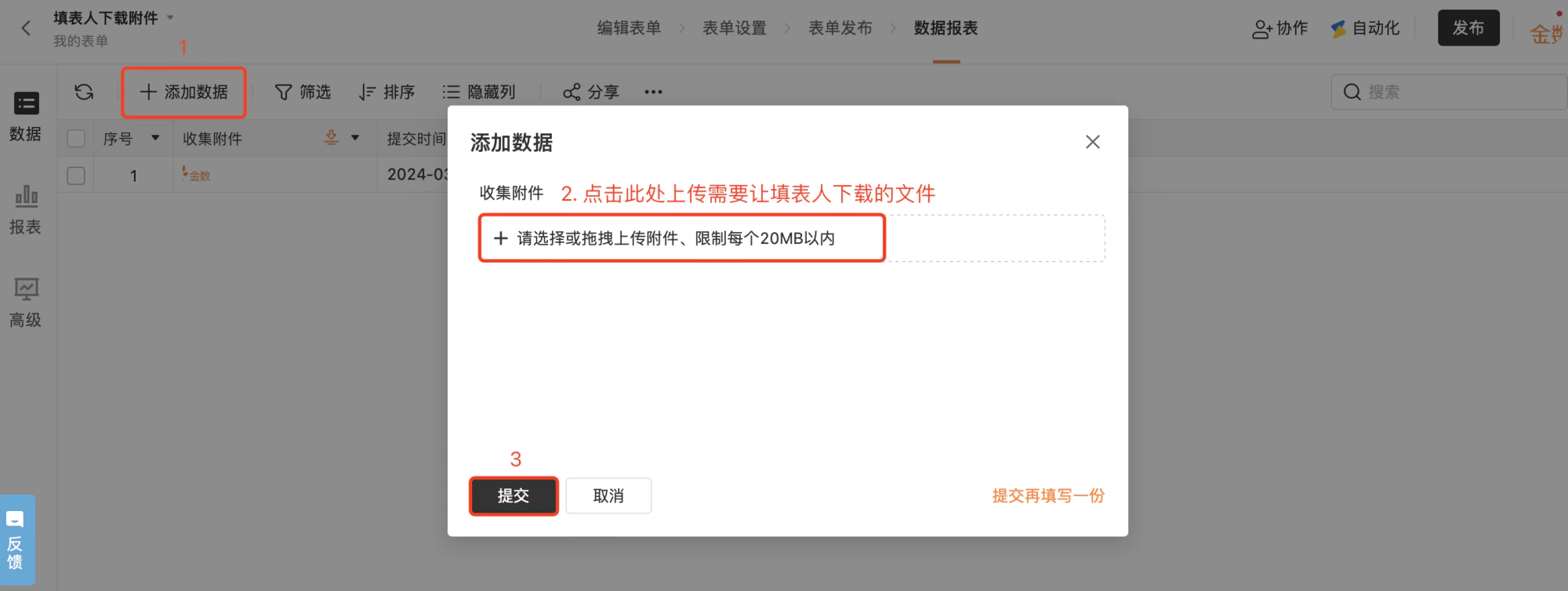The height and width of the screenshot is (591, 1568).
Task: Open the 报表 sidebar panel
Action: (25, 209)
